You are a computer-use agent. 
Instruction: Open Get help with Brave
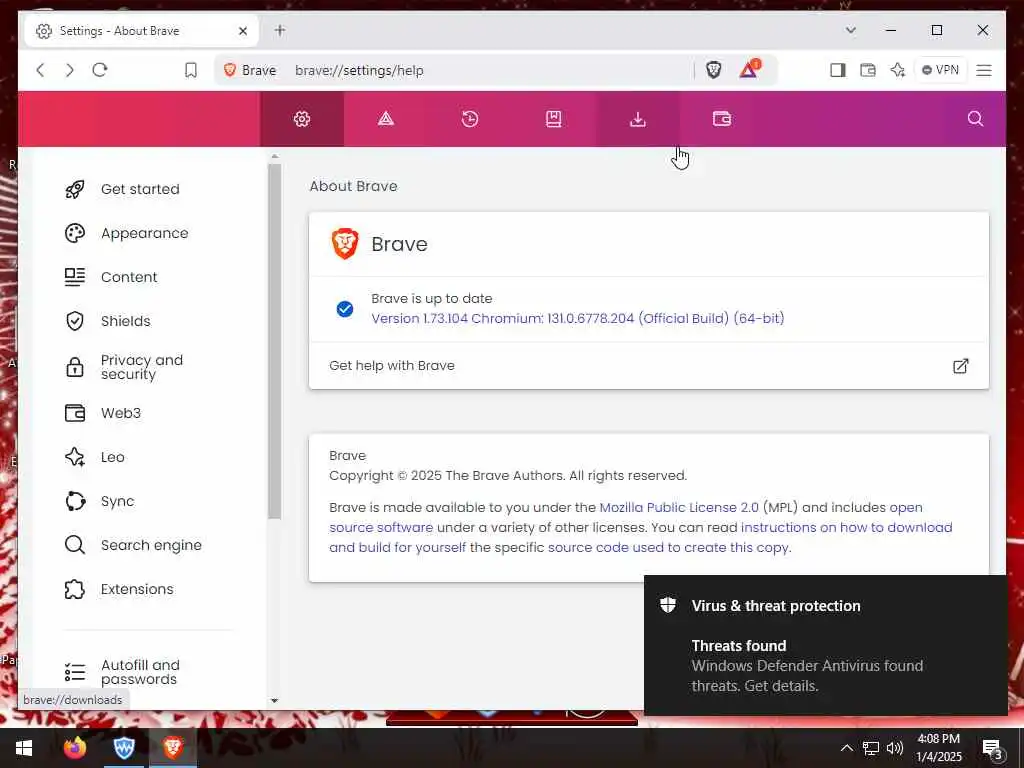648,366
